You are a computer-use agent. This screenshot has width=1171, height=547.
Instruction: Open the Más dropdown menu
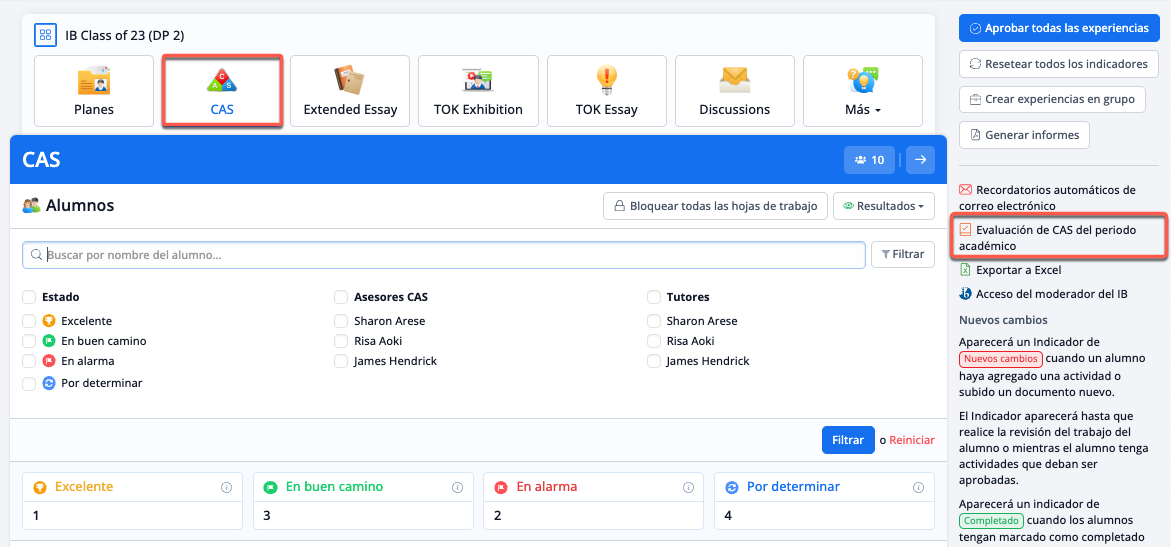(862, 91)
